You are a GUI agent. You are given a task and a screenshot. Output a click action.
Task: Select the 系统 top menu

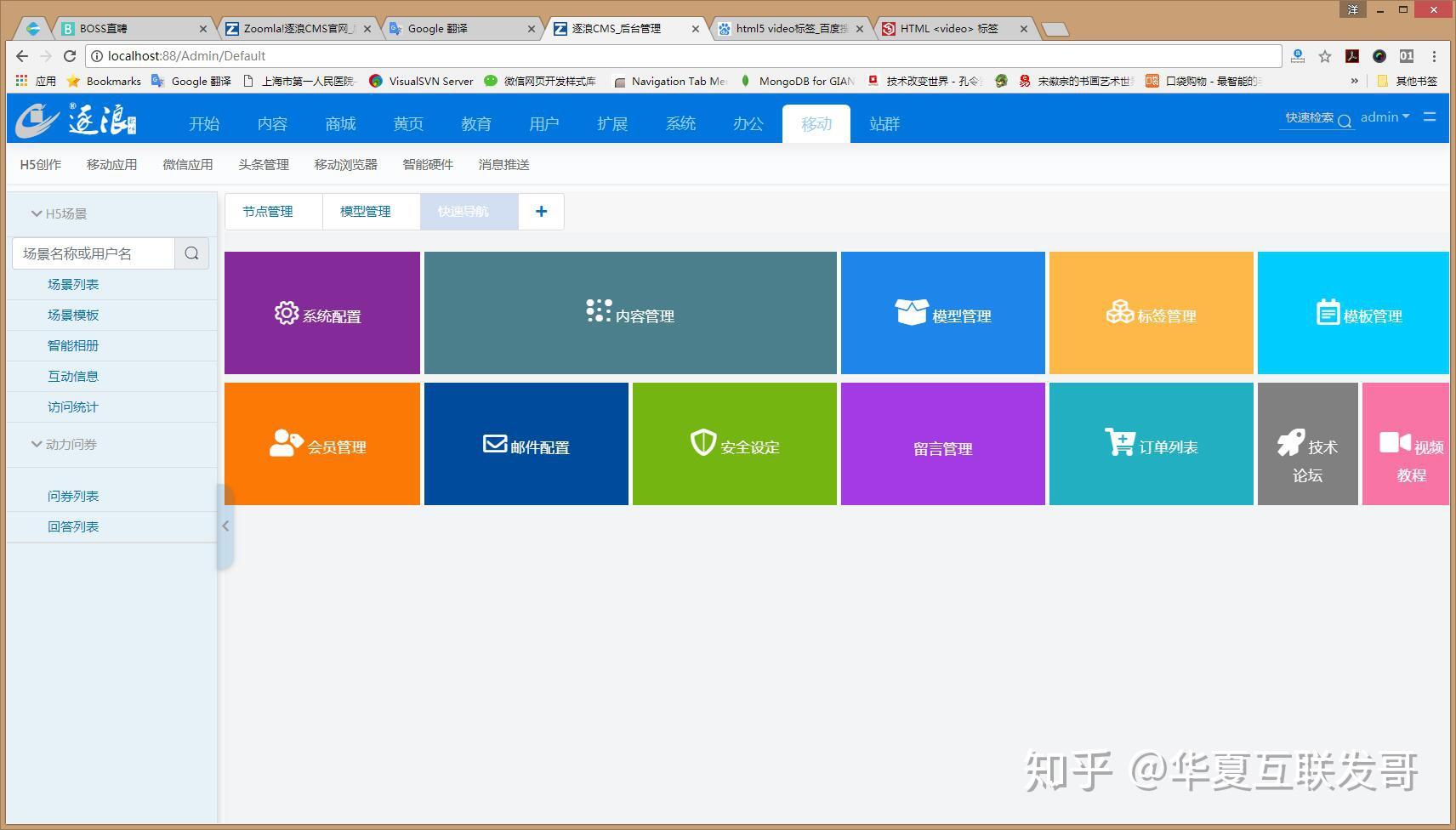[x=680, y=124]
